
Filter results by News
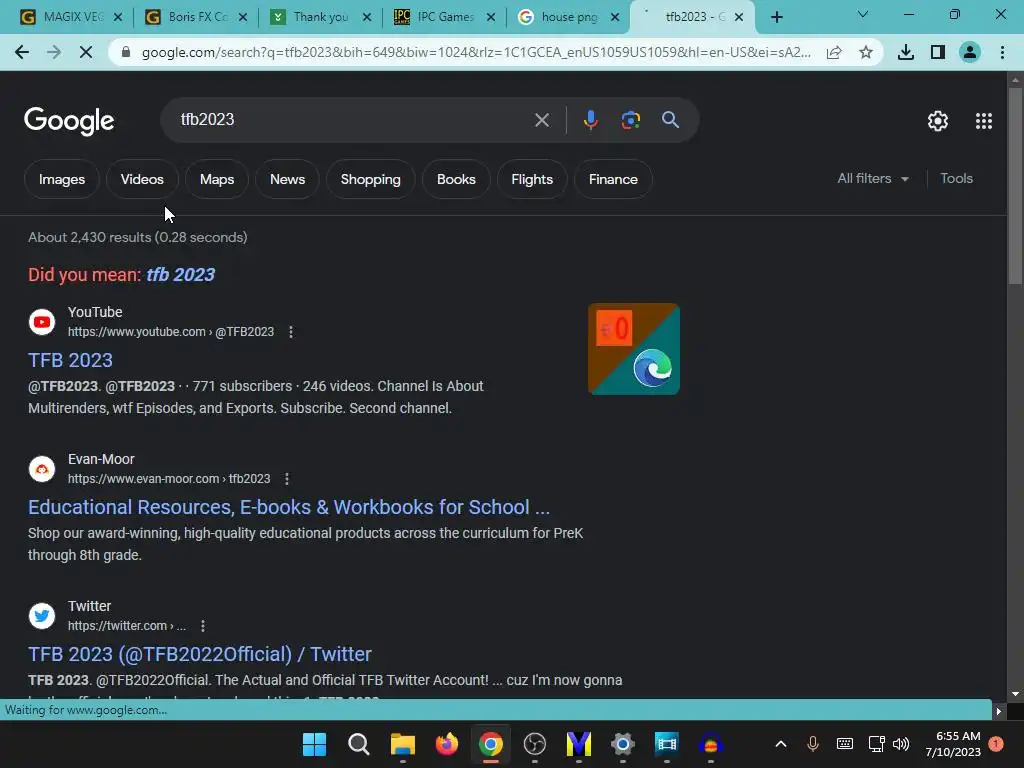click(x=287, y=179)
